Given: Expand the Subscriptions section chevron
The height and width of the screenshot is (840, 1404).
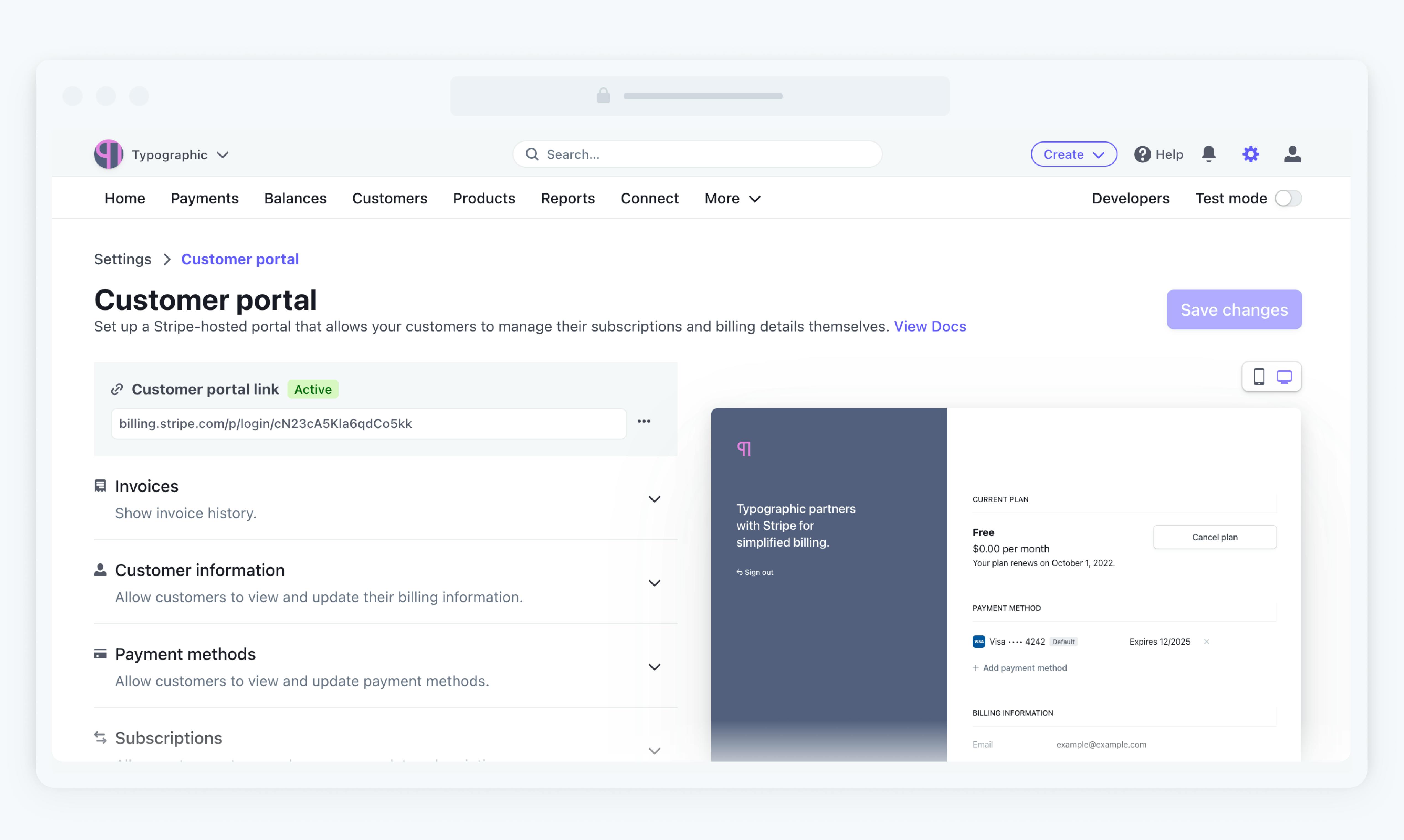Looking at the screenshot, I should click(654, 751).
